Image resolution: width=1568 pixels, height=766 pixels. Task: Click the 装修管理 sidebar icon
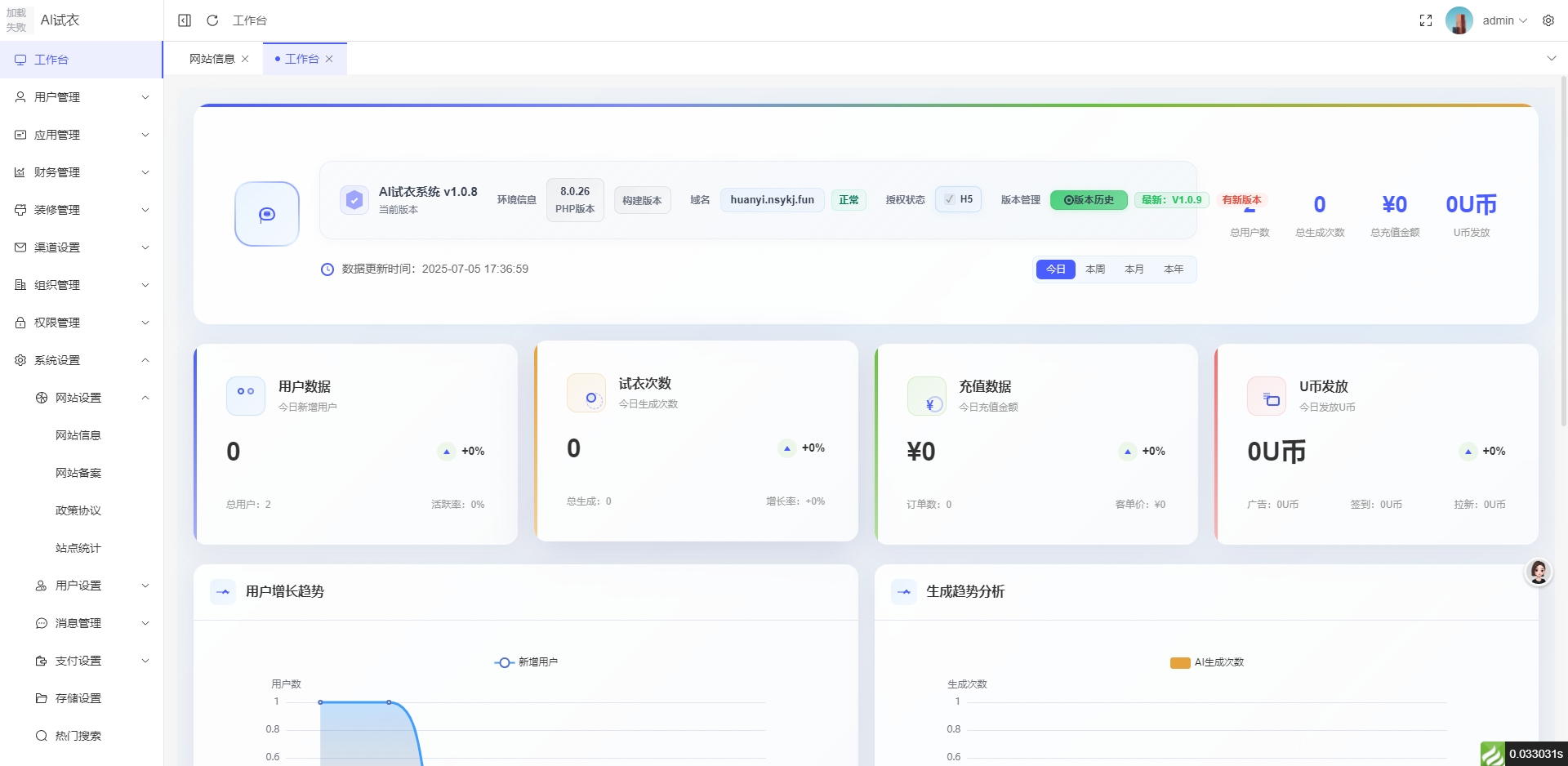[20, 210]
